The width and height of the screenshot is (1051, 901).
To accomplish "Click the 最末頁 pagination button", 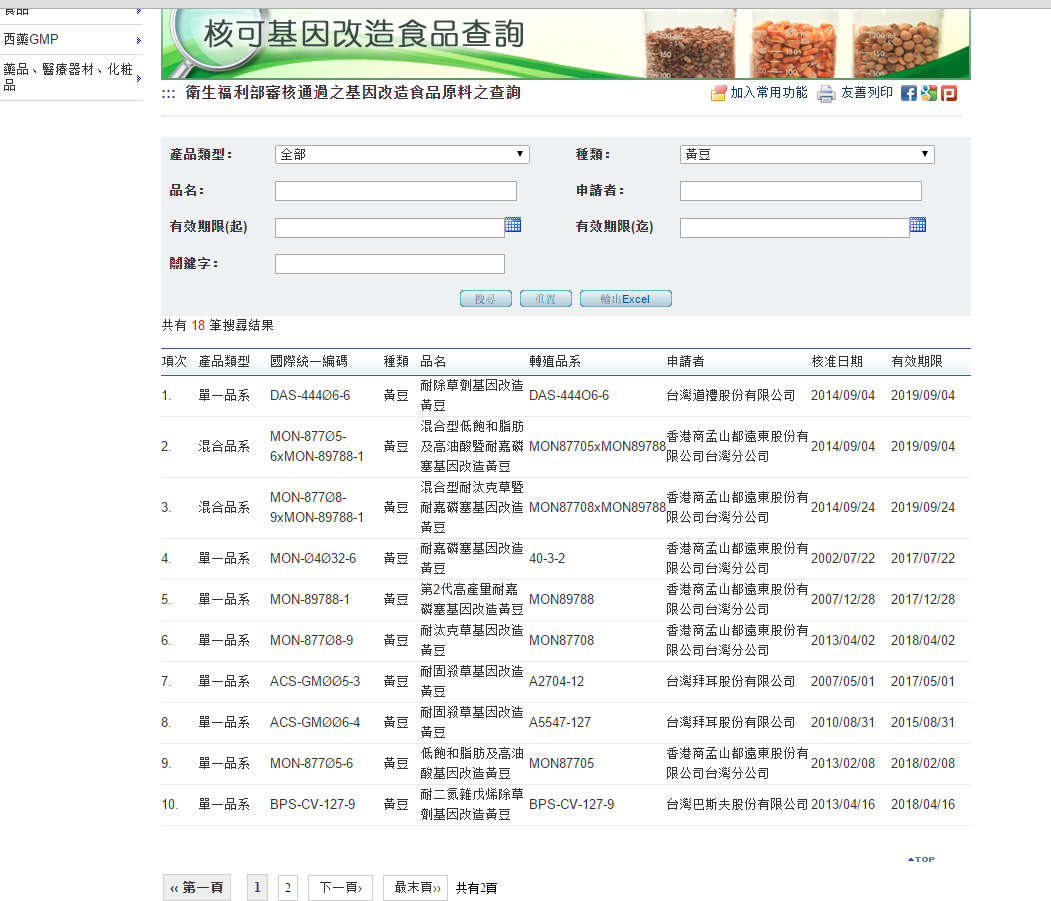I will [415, 887].
